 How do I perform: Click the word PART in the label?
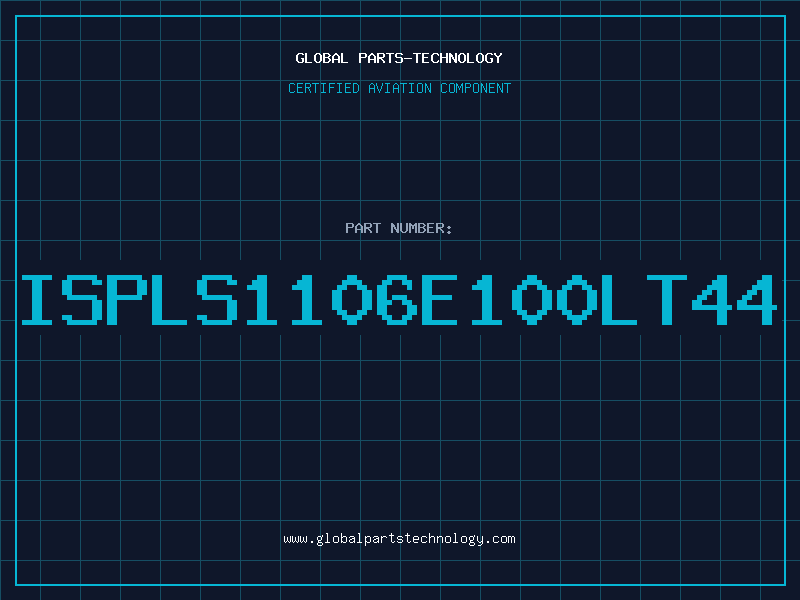click(x=363, y=228)
